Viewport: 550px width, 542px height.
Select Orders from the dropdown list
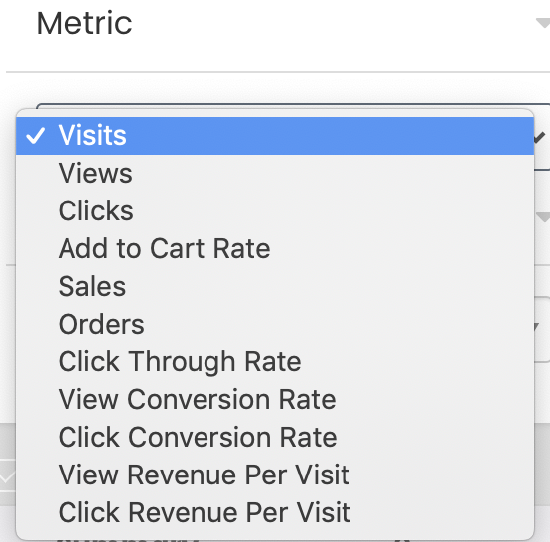tap(275, 324)
